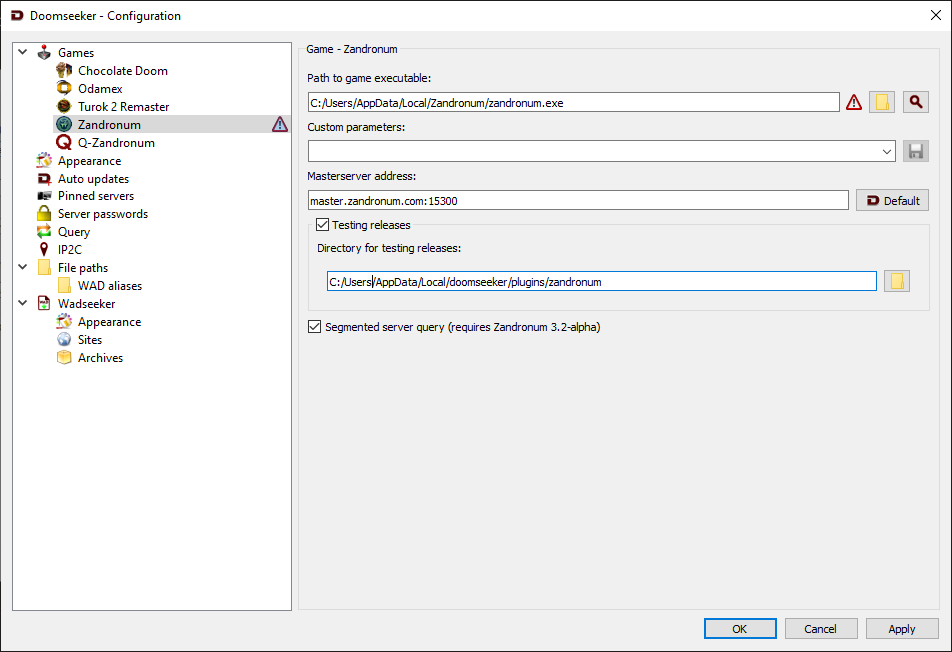Open Turok 2 Remaster settings

click(x=123, y=107)
